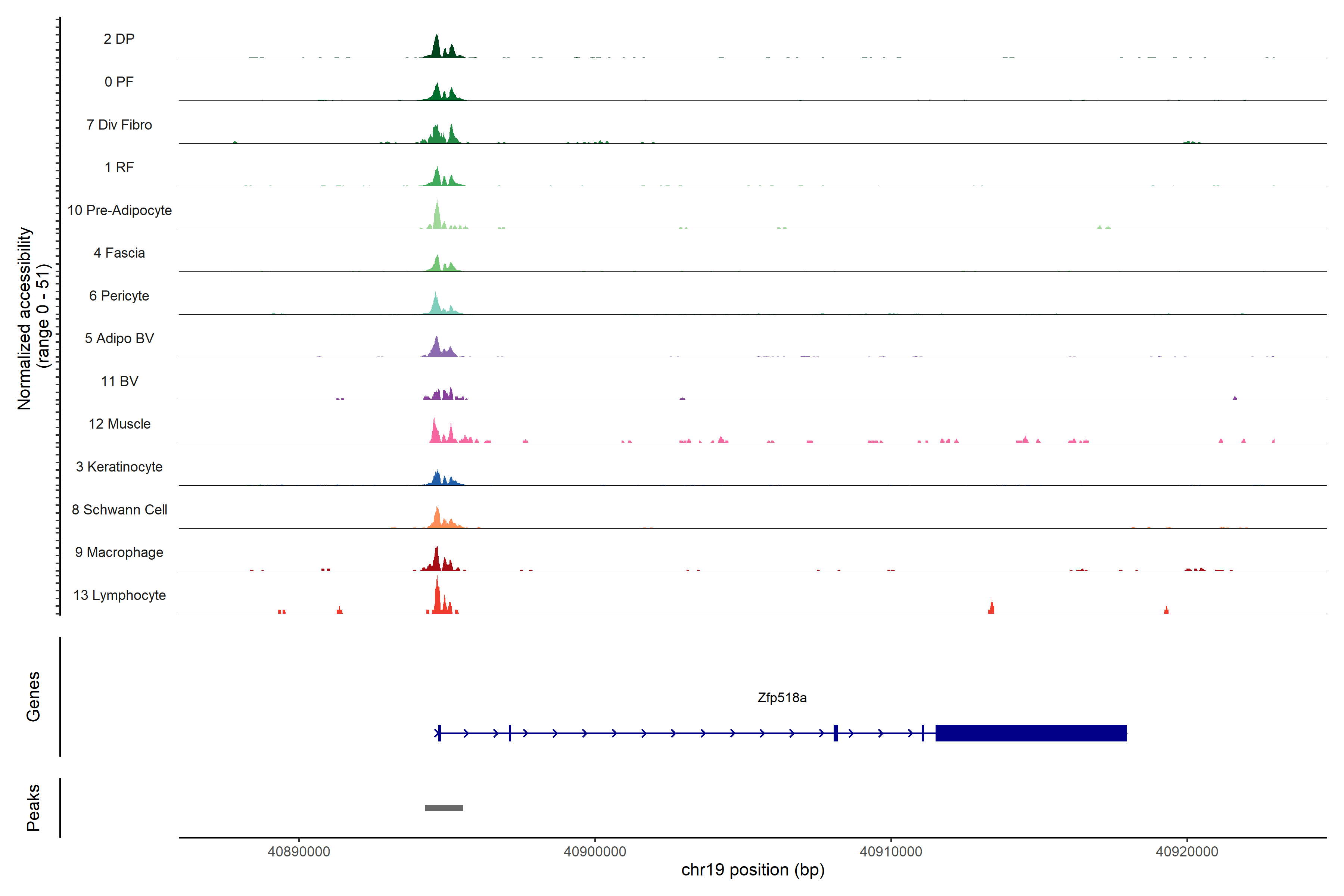The height and width of the screenshot is (896, 1344).
Task: Click the chr19 position (bp) axis title
Action: click(753, 870)
